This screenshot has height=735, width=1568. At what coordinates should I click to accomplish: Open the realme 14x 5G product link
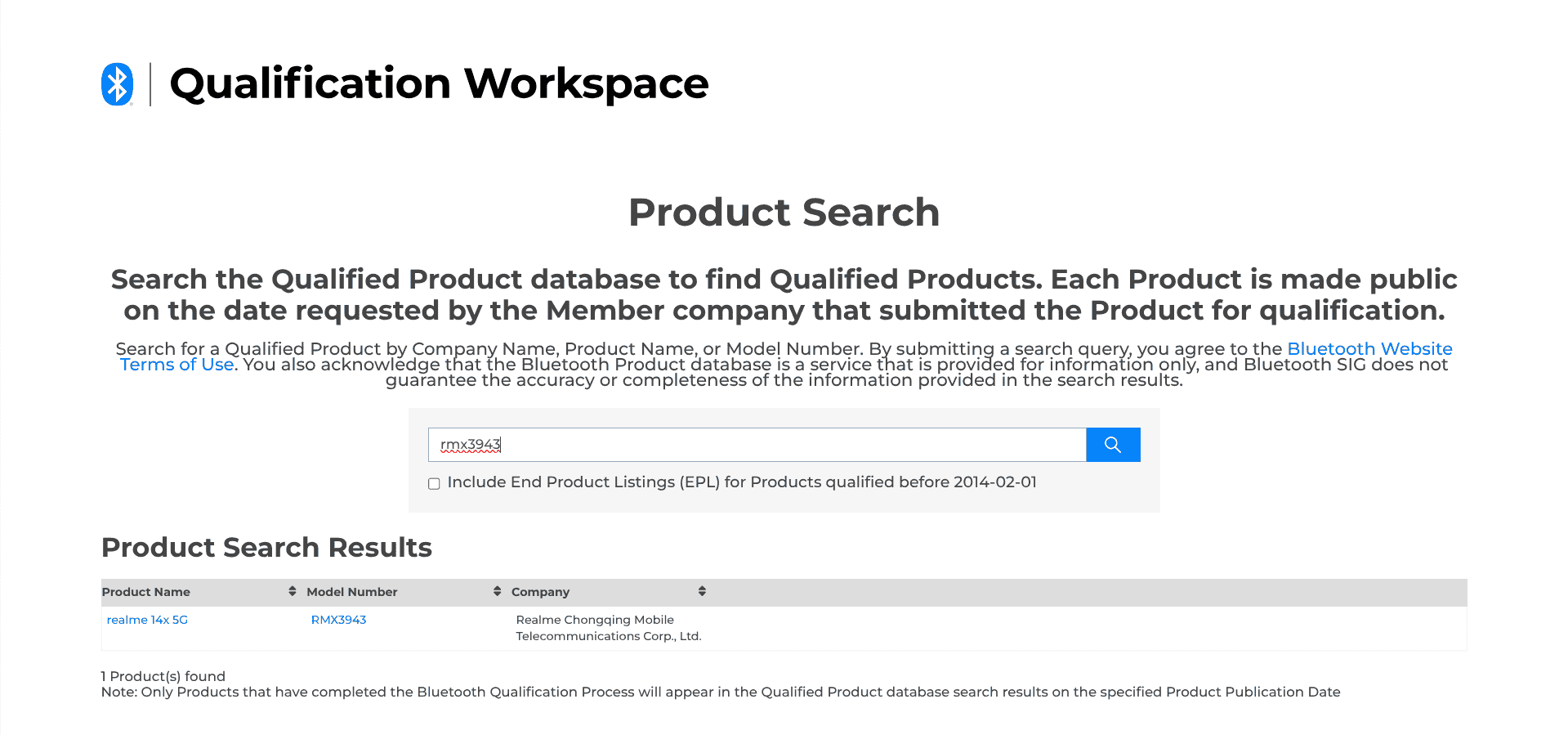click(x=147, y=620)
